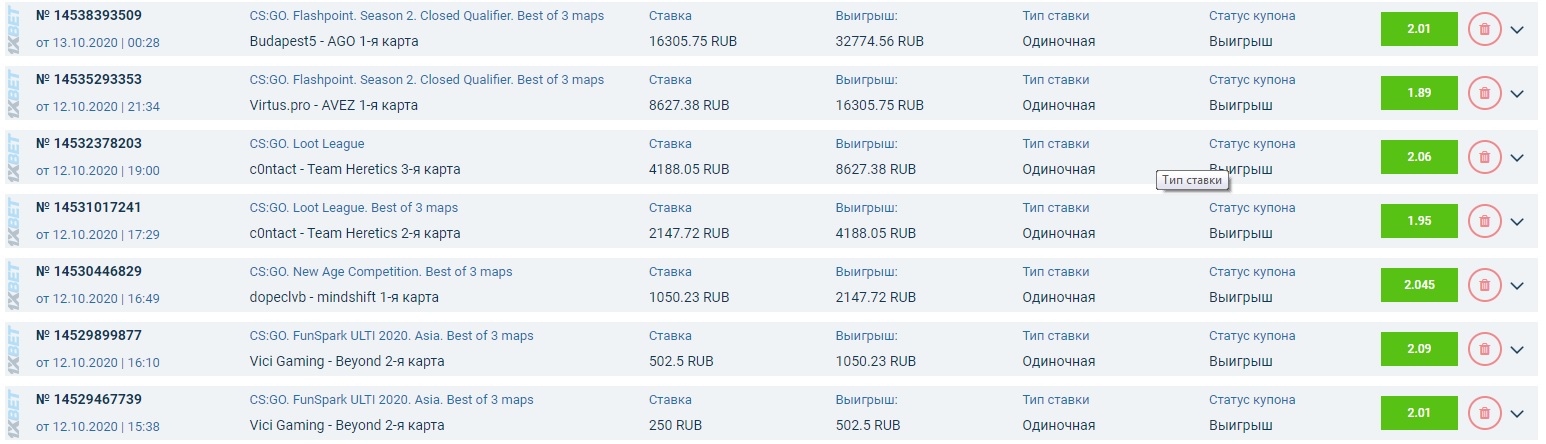Viewport: 1546px width, 444px height.
Task: Delete bet coupon № 14530446829
Action: [x=1484, y=285]
